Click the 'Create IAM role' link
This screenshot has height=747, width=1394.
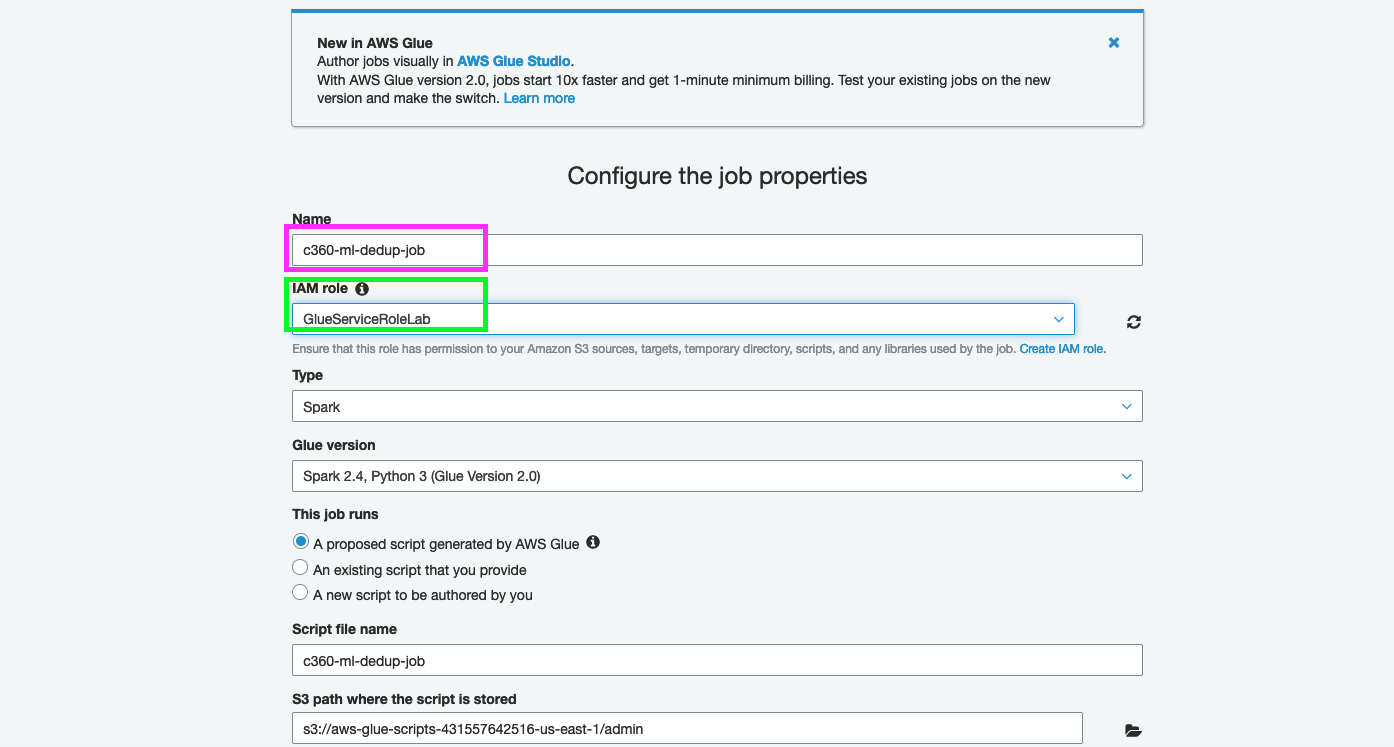1062,349
